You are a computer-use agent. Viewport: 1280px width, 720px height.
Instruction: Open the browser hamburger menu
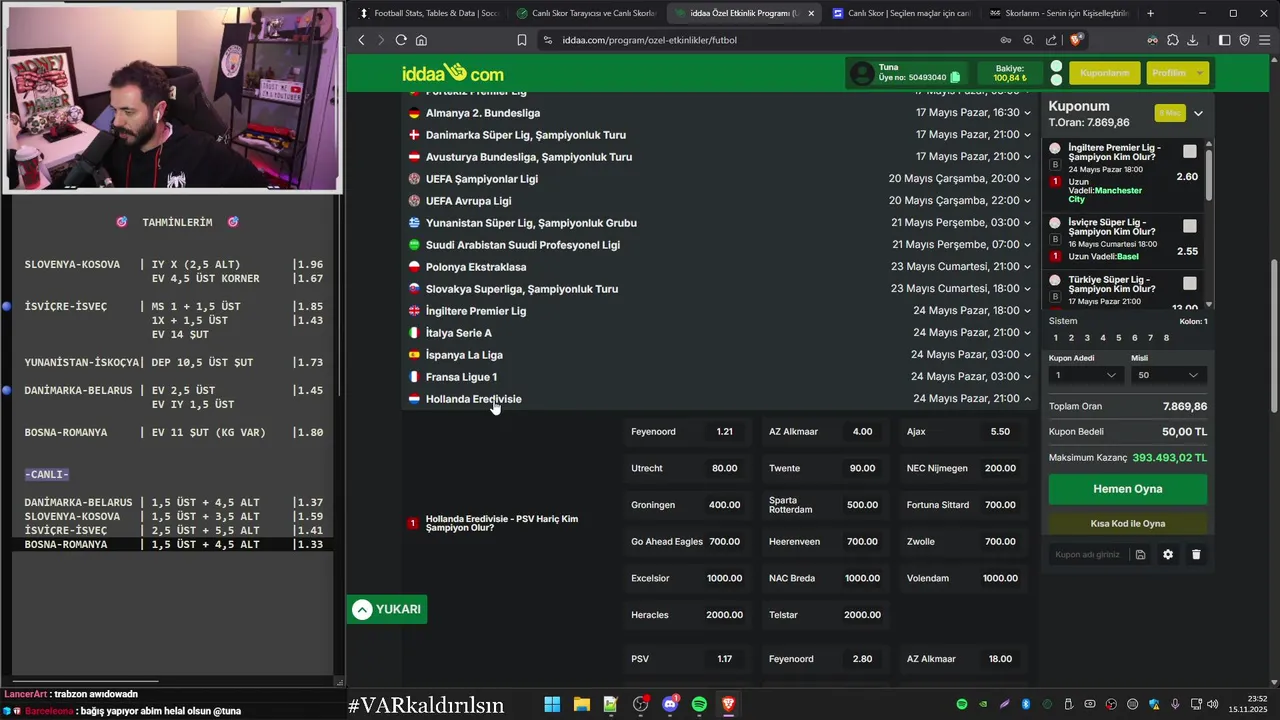click(x=1265, y=40)
